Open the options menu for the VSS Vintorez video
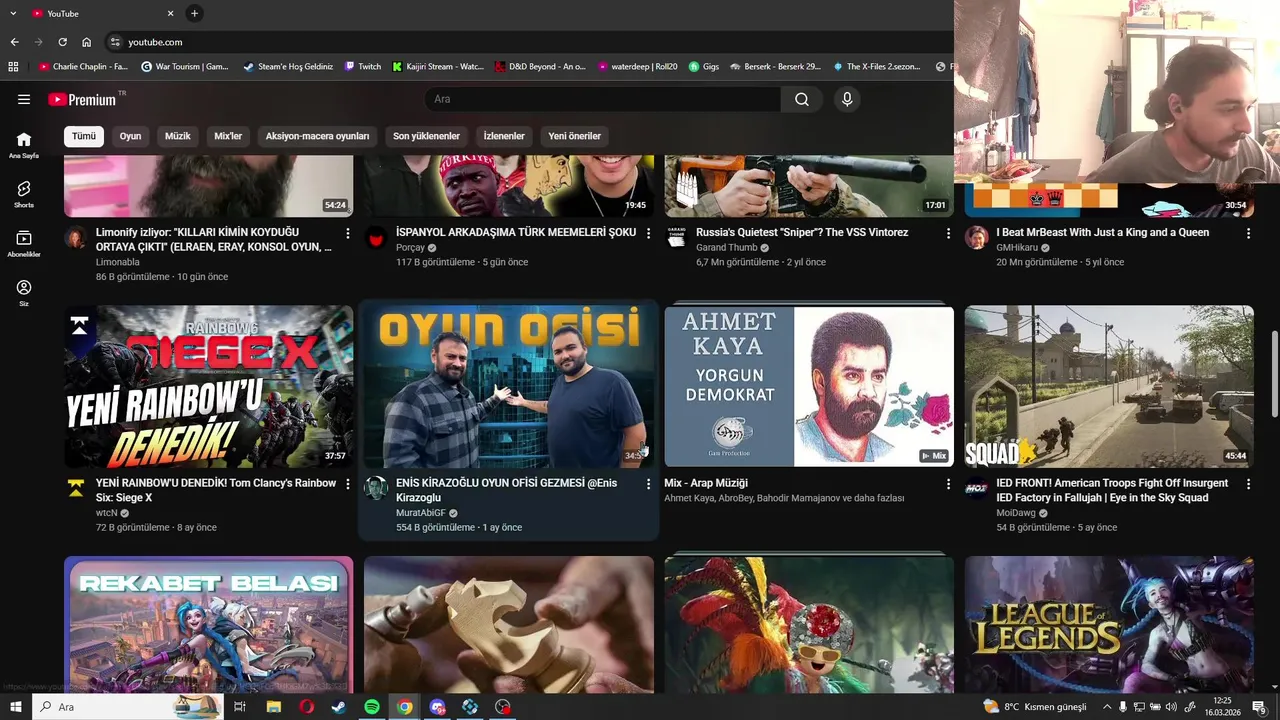The image size is (1280, 720). 948,233
